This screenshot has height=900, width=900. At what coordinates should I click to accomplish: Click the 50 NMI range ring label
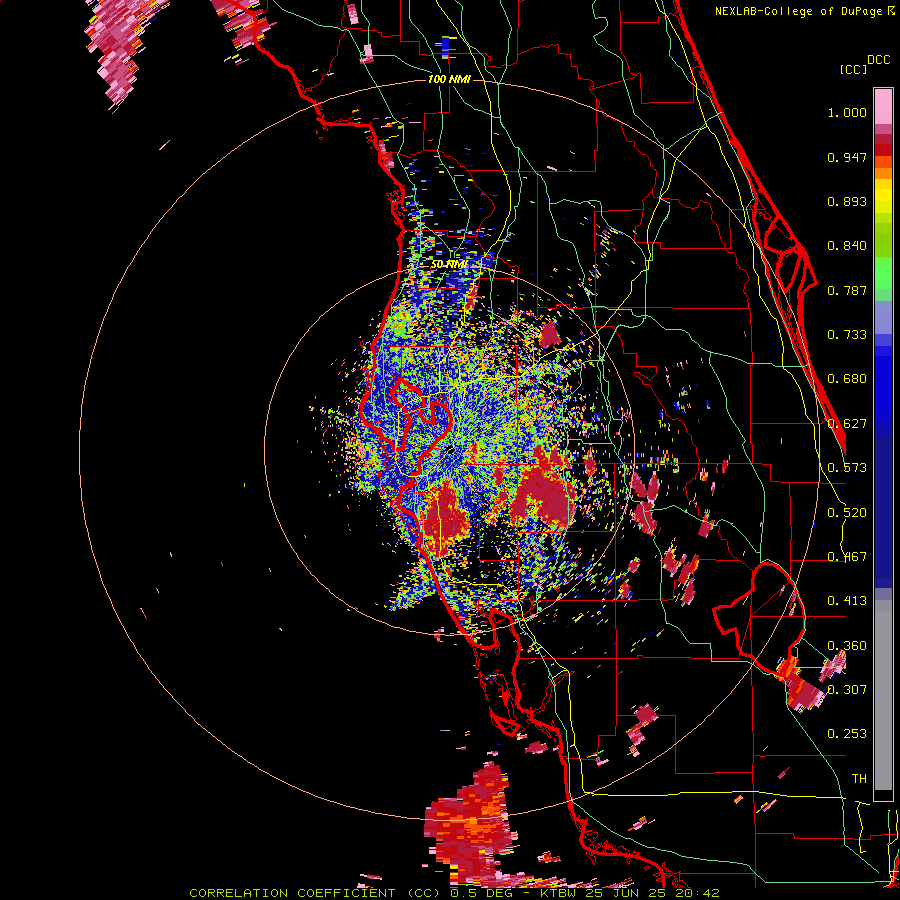[x=448, y=265]
